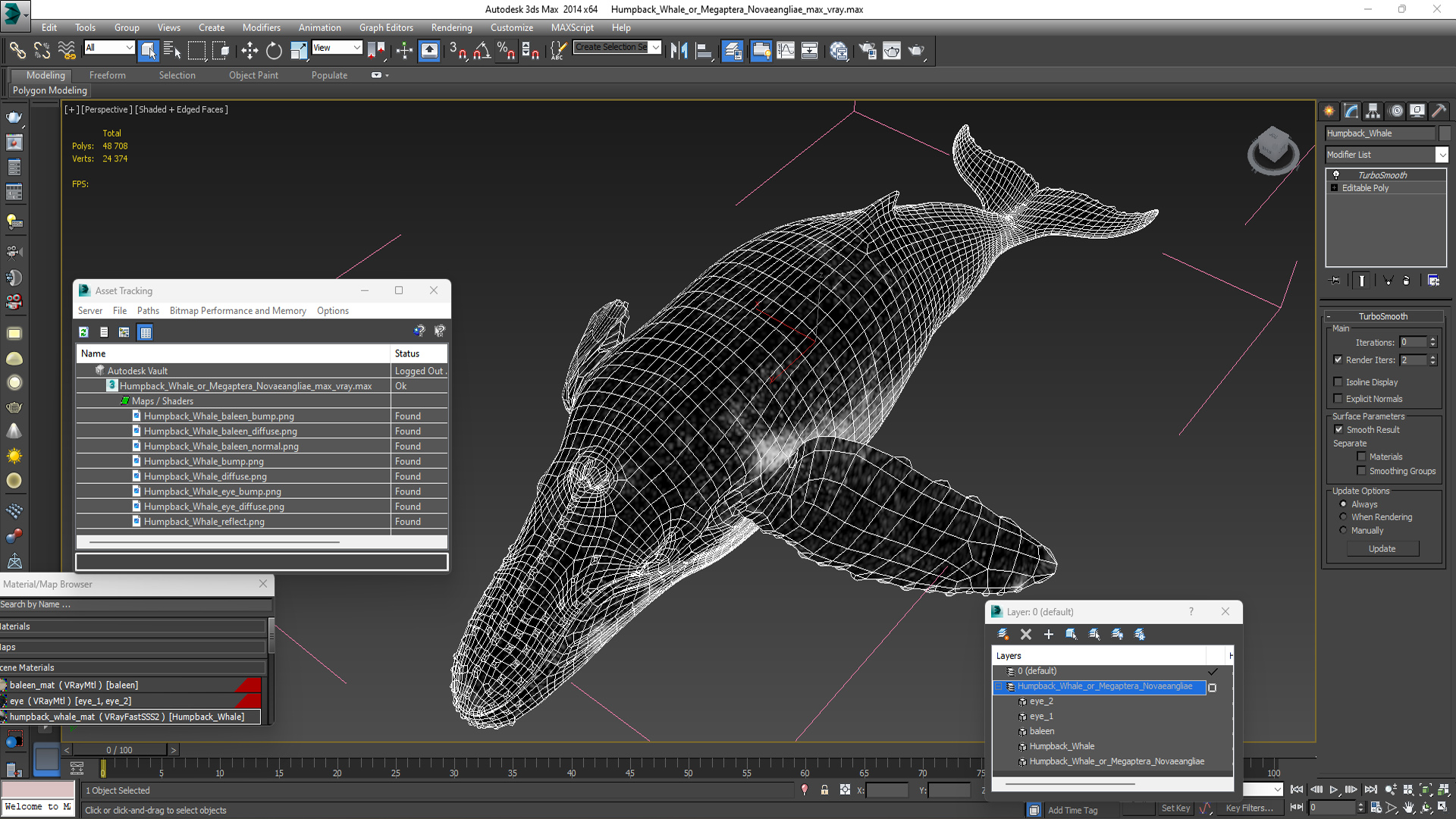Click Pin Stack icon under modifier stack
Viewport: 1456px width, 819px height.
pos(1335,281)
